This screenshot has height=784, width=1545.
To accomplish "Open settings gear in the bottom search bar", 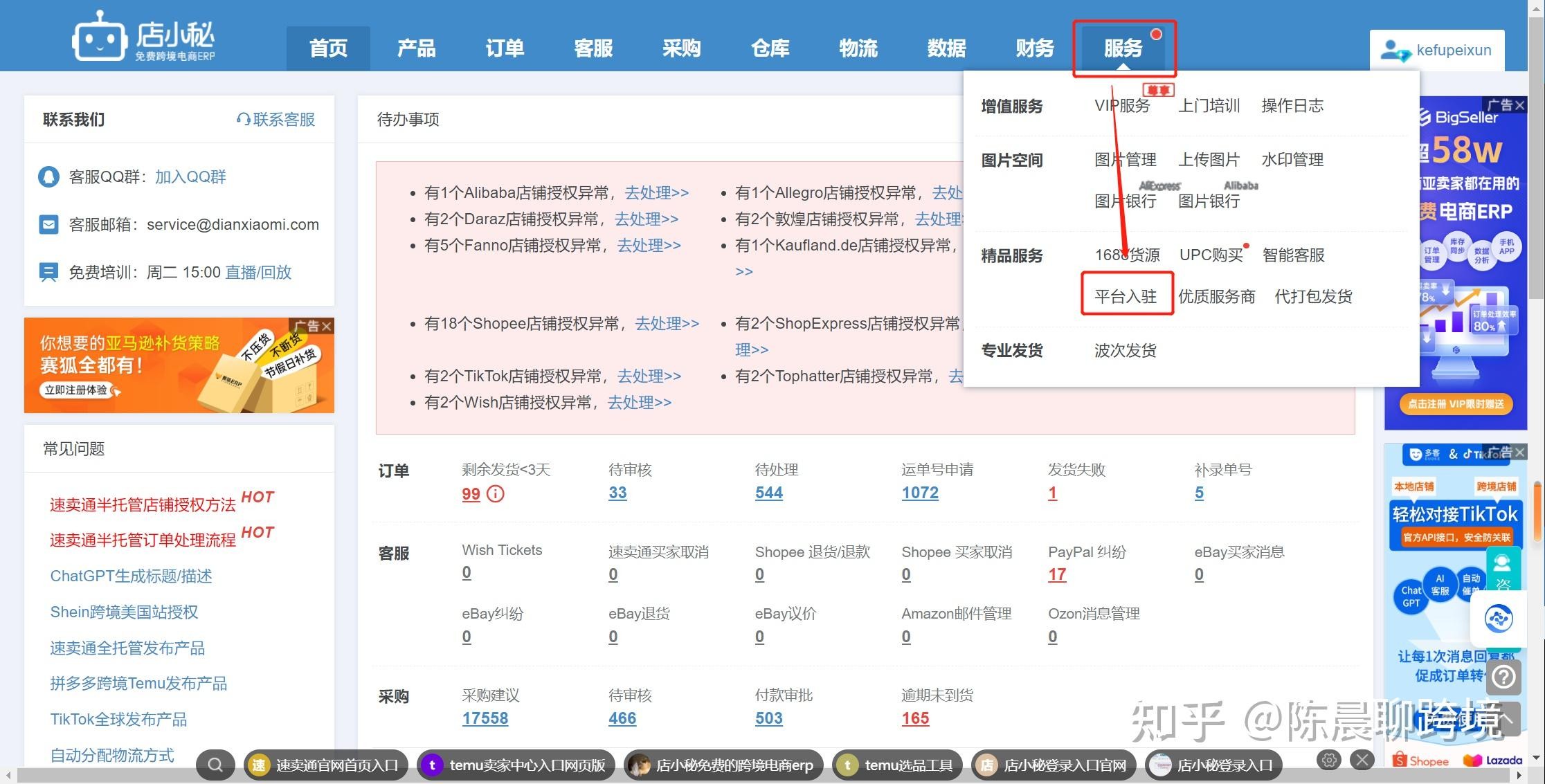I will [x=1329, y=760].
